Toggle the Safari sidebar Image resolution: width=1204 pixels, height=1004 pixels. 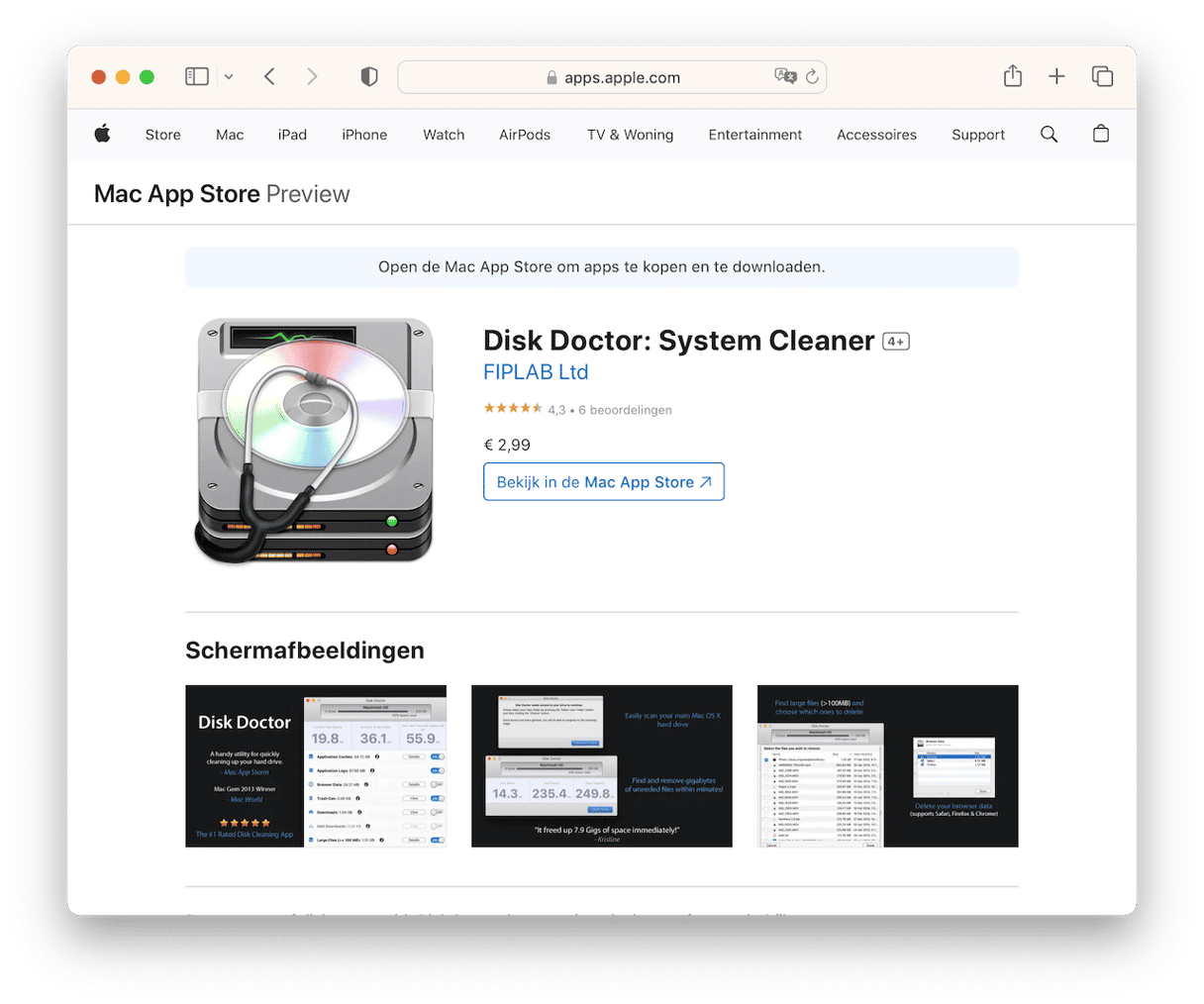pyautogui.click(x=197, y=76)
